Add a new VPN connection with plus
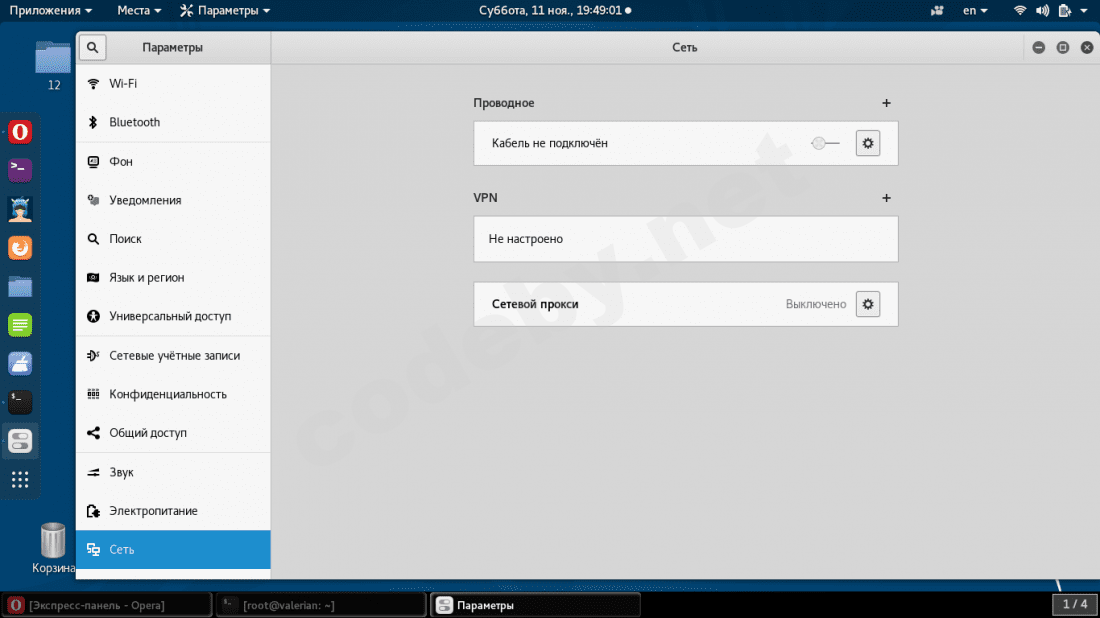 coord(886,198)
